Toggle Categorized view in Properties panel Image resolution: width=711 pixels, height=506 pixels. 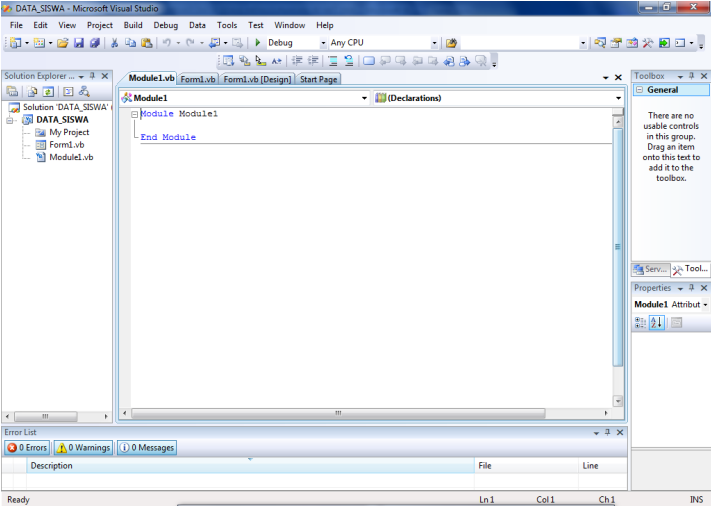point(640,322)
